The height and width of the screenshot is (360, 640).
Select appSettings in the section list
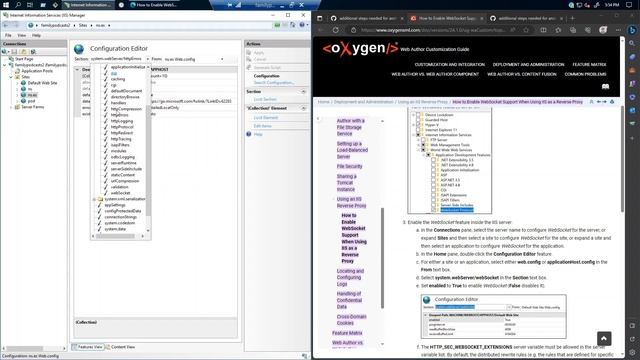[115, 205]
